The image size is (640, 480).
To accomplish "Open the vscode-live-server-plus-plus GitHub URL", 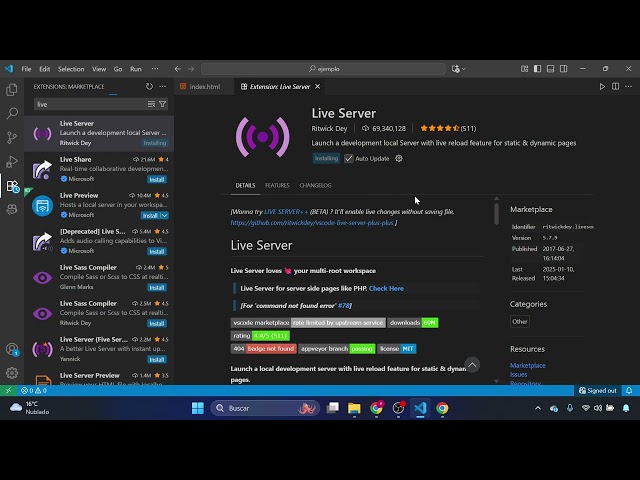I will pos(312,223).
